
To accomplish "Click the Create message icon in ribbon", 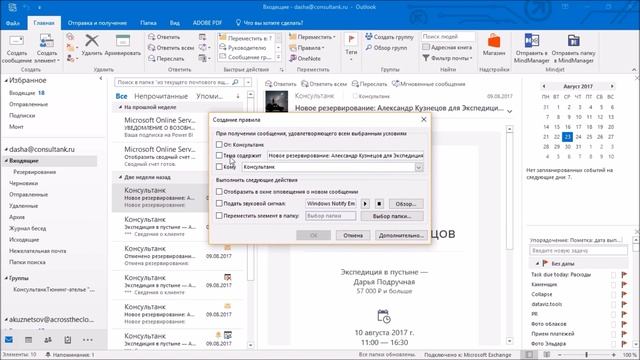I will [17, 41].
